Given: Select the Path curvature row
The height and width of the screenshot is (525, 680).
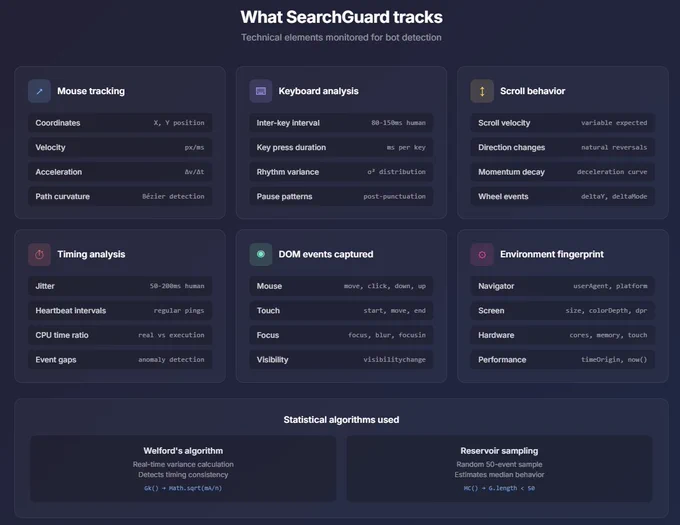Looking at the screenshot, I should pyautogui.click(x=120, y=196).
